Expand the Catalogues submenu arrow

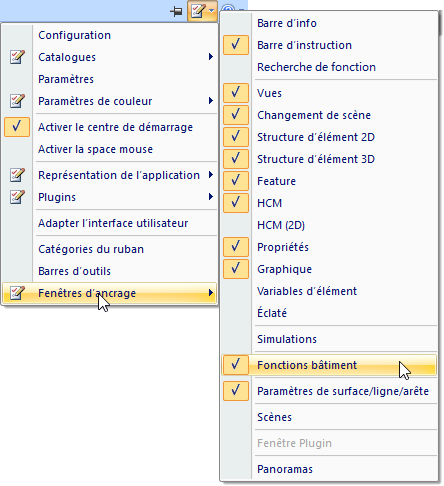click(211, 57)
